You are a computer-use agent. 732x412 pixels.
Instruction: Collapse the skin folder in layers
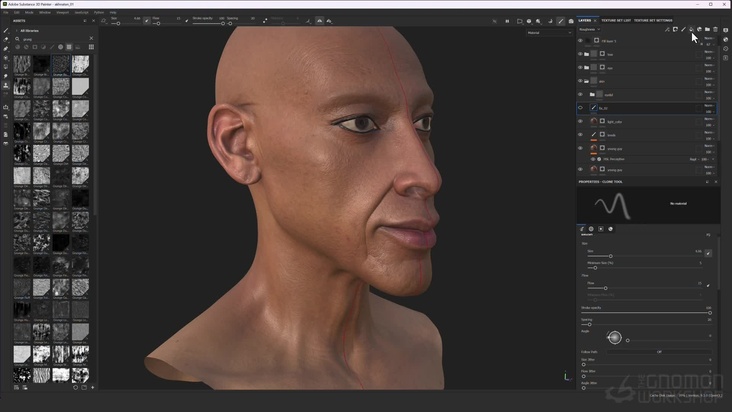pos(586,81)
